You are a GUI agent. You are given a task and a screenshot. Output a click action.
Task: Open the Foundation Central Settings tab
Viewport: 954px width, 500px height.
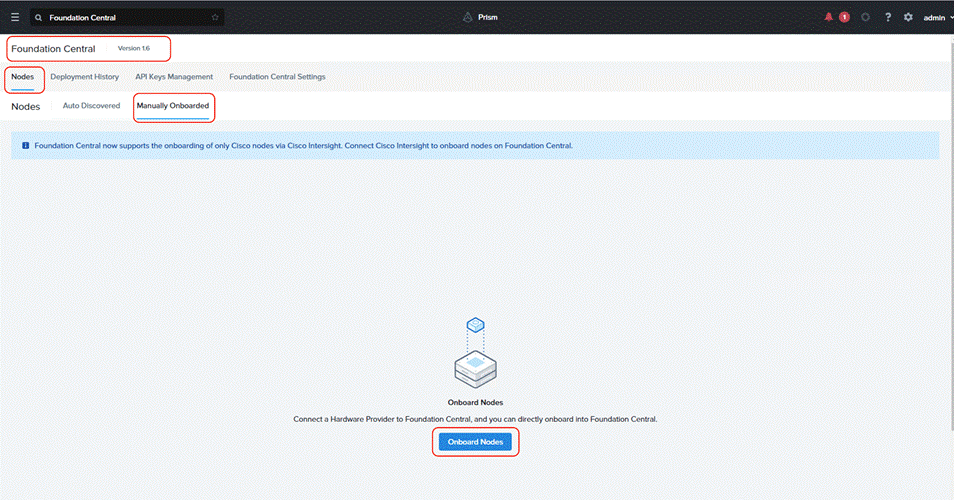[x=277, y=77]
